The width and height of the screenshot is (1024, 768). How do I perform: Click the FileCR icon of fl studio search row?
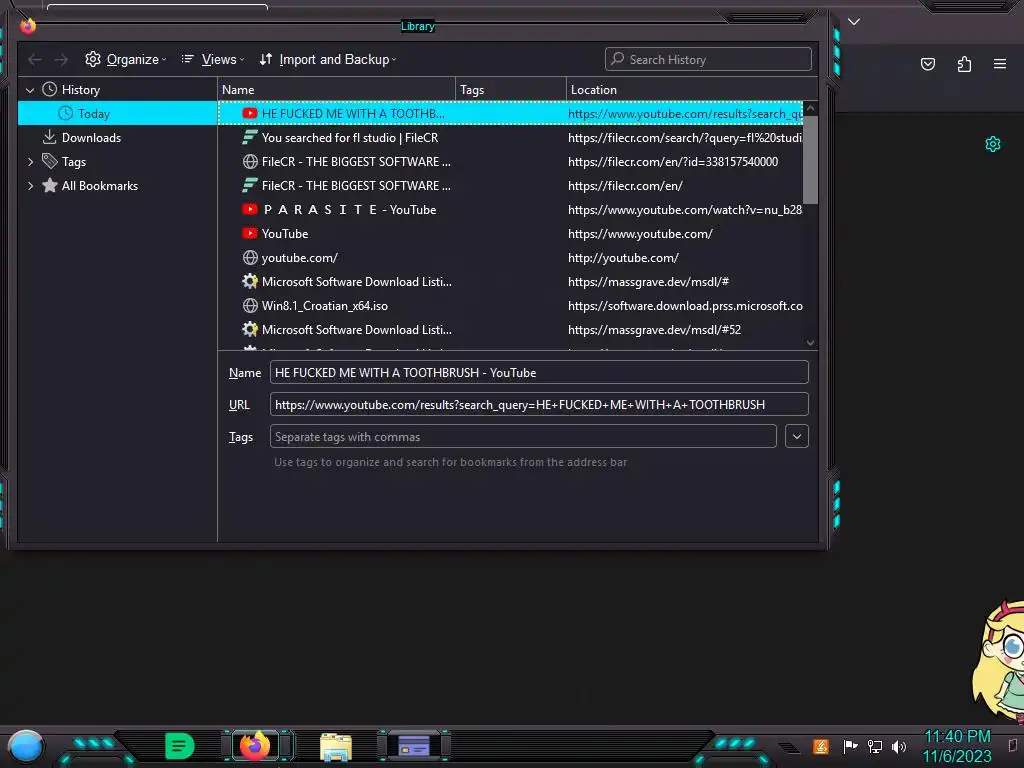249,138
